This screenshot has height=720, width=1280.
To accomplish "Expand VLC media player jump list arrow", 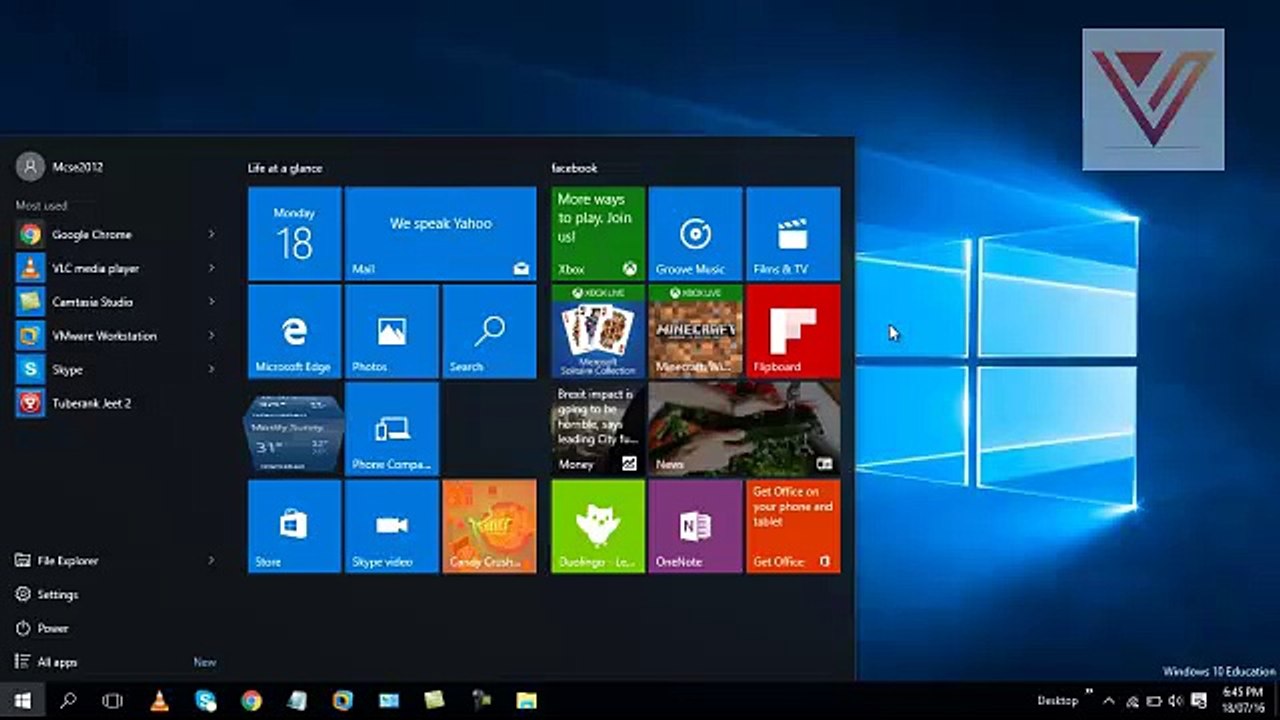I will (x=211, y=268).
